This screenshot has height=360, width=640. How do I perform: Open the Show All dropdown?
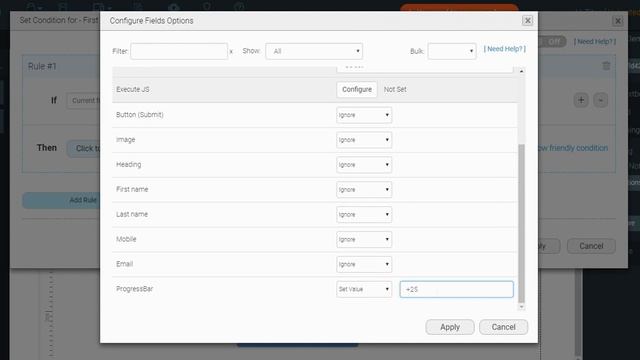point(314,51)
